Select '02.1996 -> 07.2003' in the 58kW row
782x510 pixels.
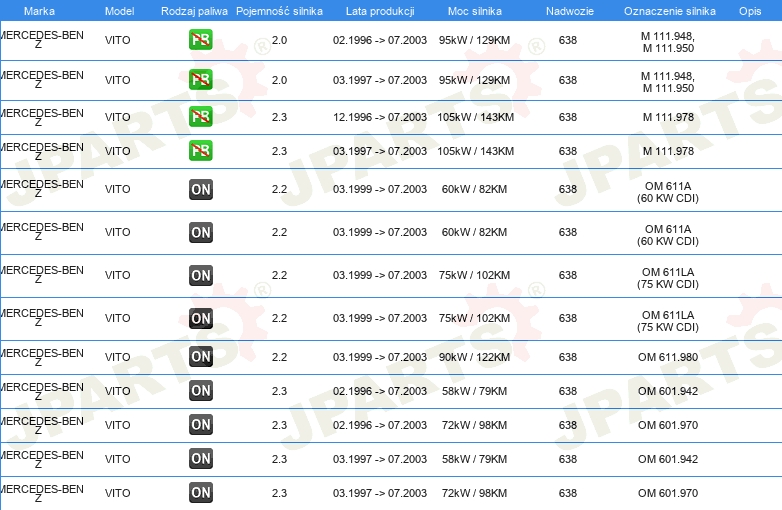pyautogui.click(x=380, y=391)
